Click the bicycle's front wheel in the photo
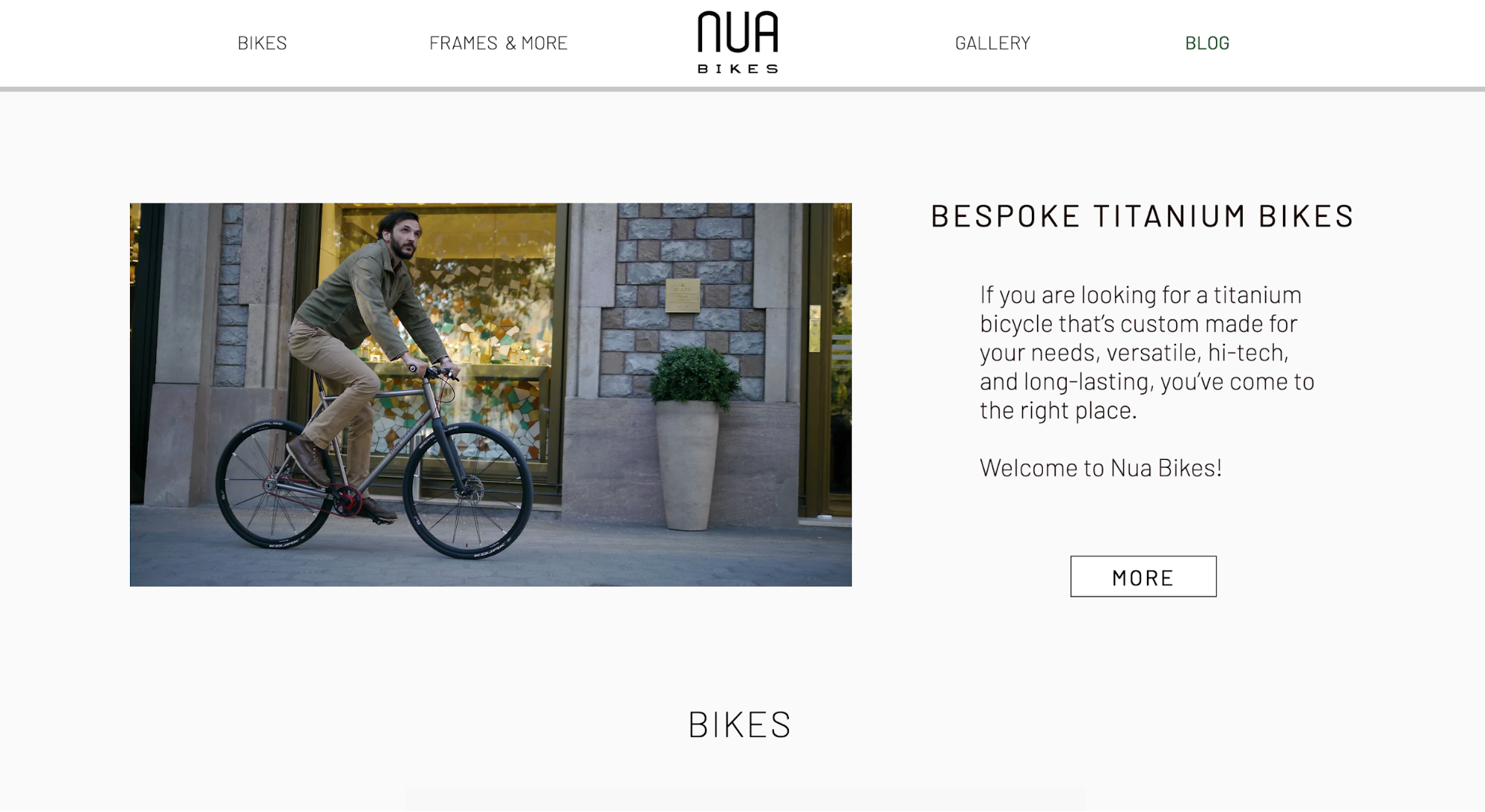The image size is (1485, 812). [x=468, y=490]
